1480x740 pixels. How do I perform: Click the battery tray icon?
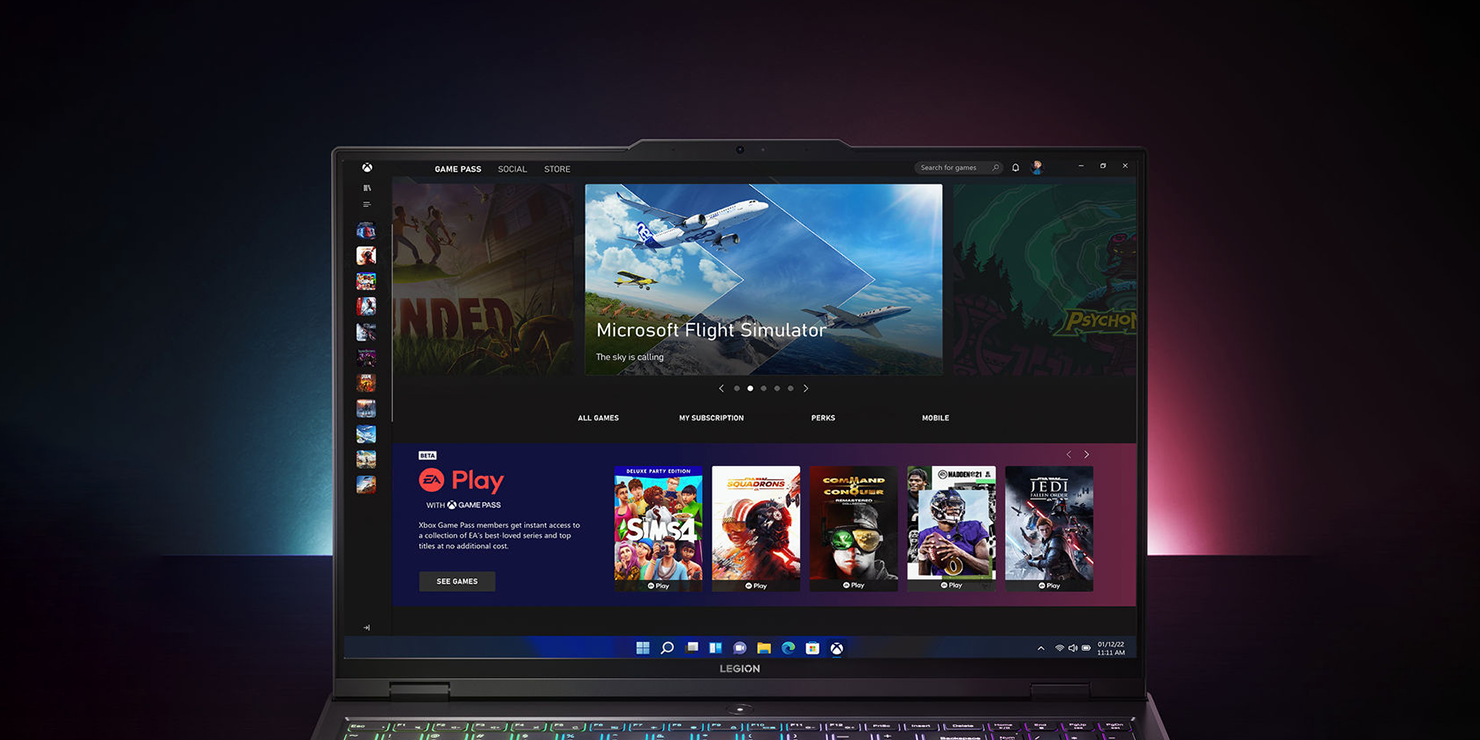tap(1086, 648)
